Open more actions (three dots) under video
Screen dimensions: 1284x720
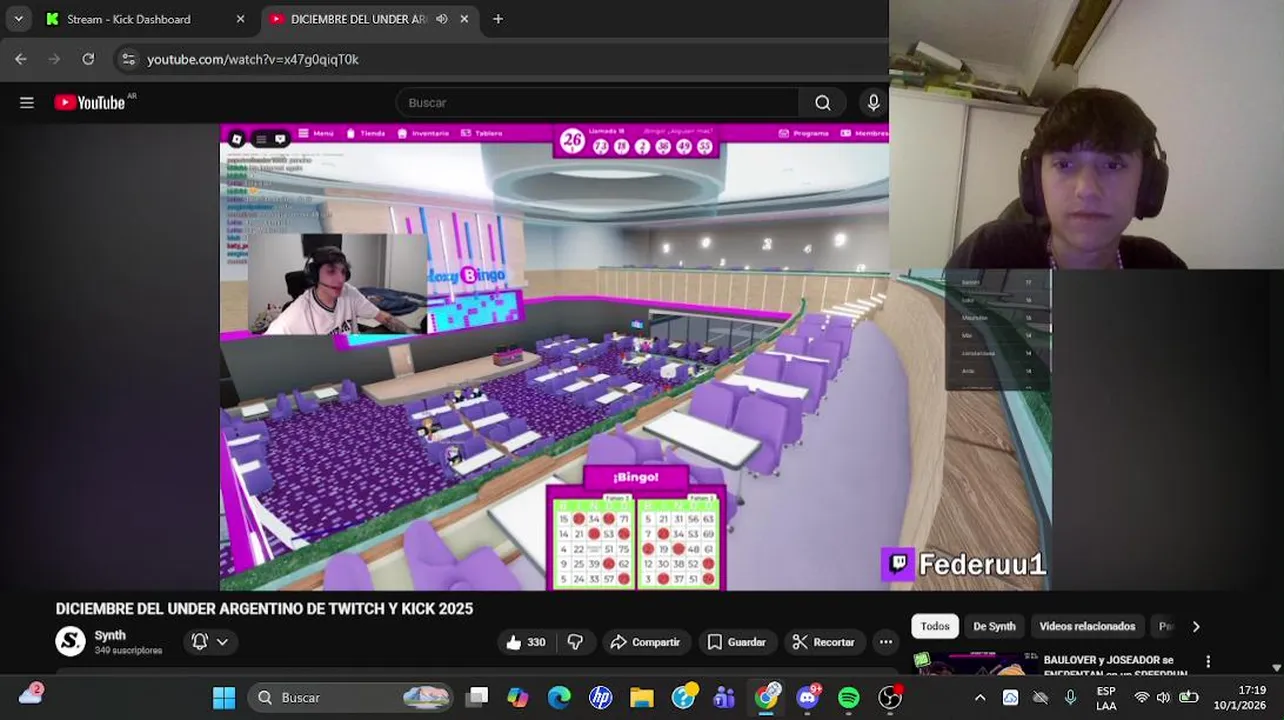click(x=885, y=642)
